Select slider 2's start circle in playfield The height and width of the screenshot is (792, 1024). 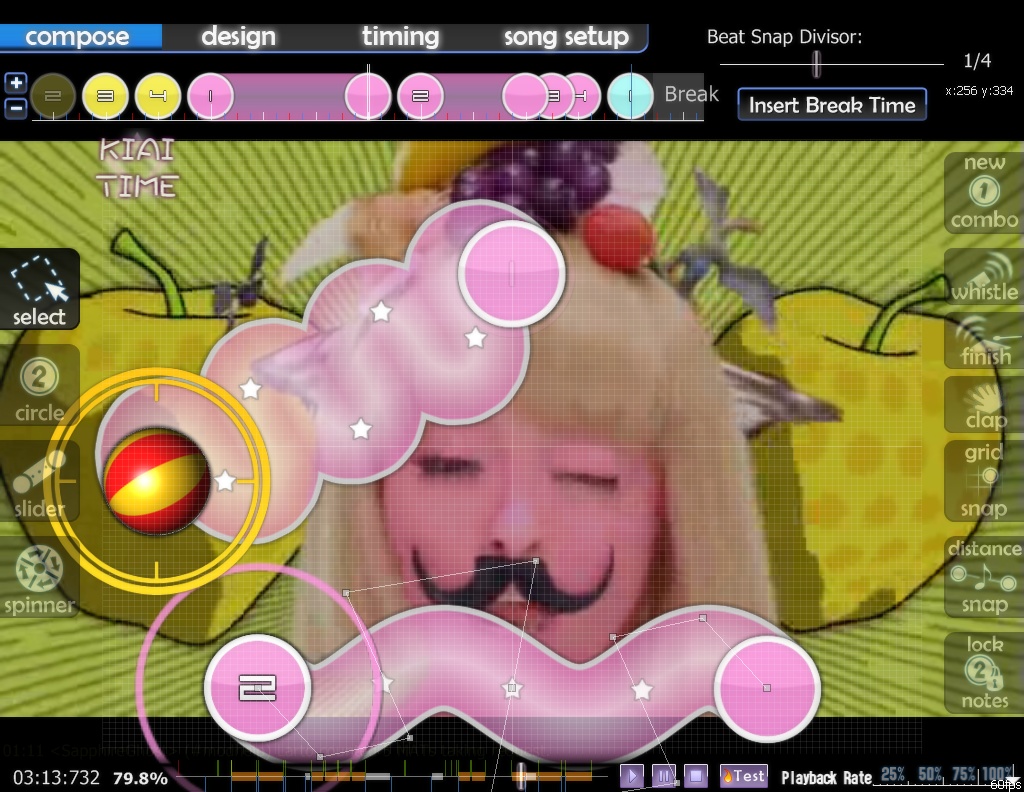pyautogui.click(x=258, y=688)
